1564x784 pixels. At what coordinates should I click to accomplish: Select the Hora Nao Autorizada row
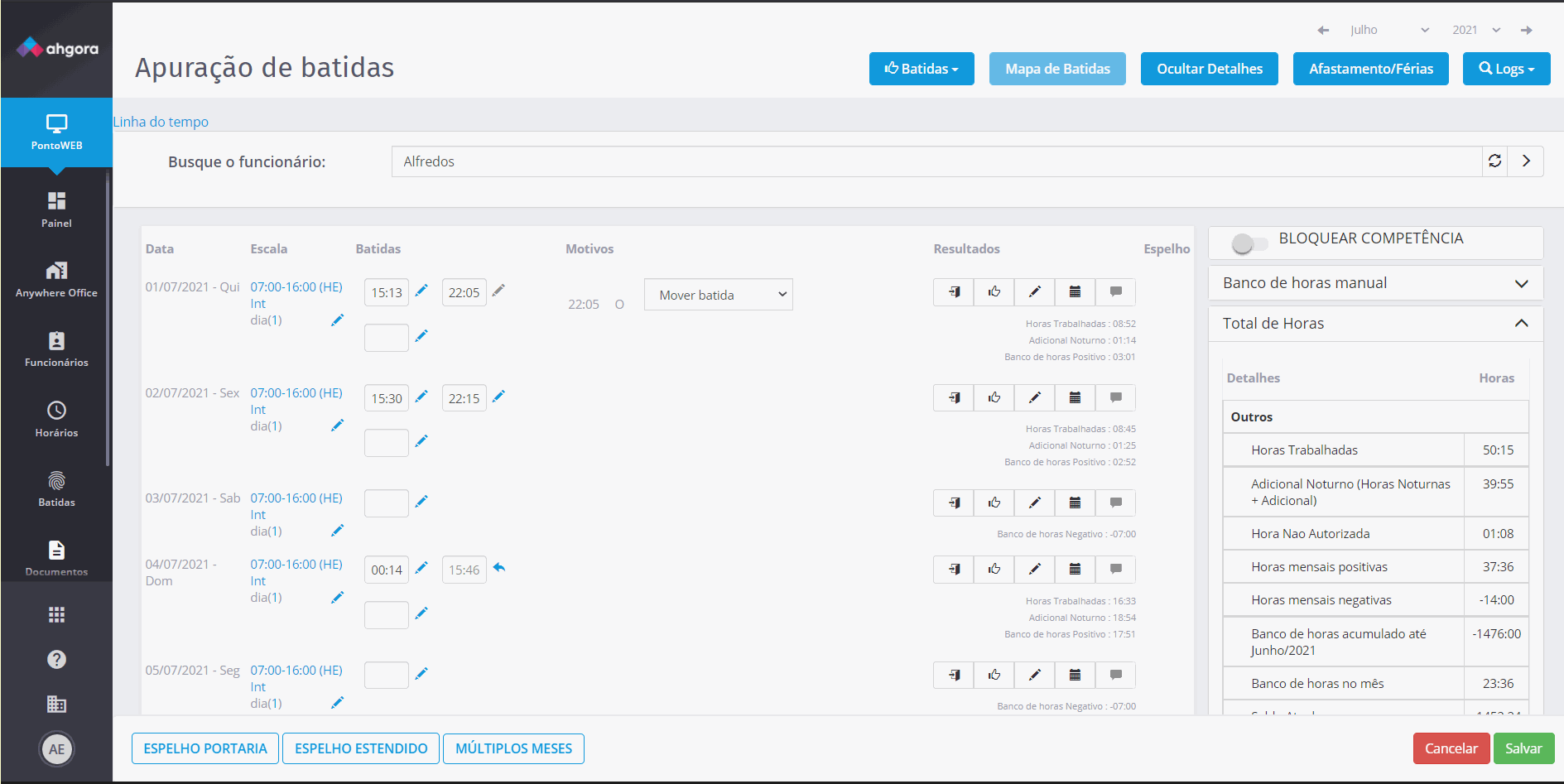[1375, 534]
